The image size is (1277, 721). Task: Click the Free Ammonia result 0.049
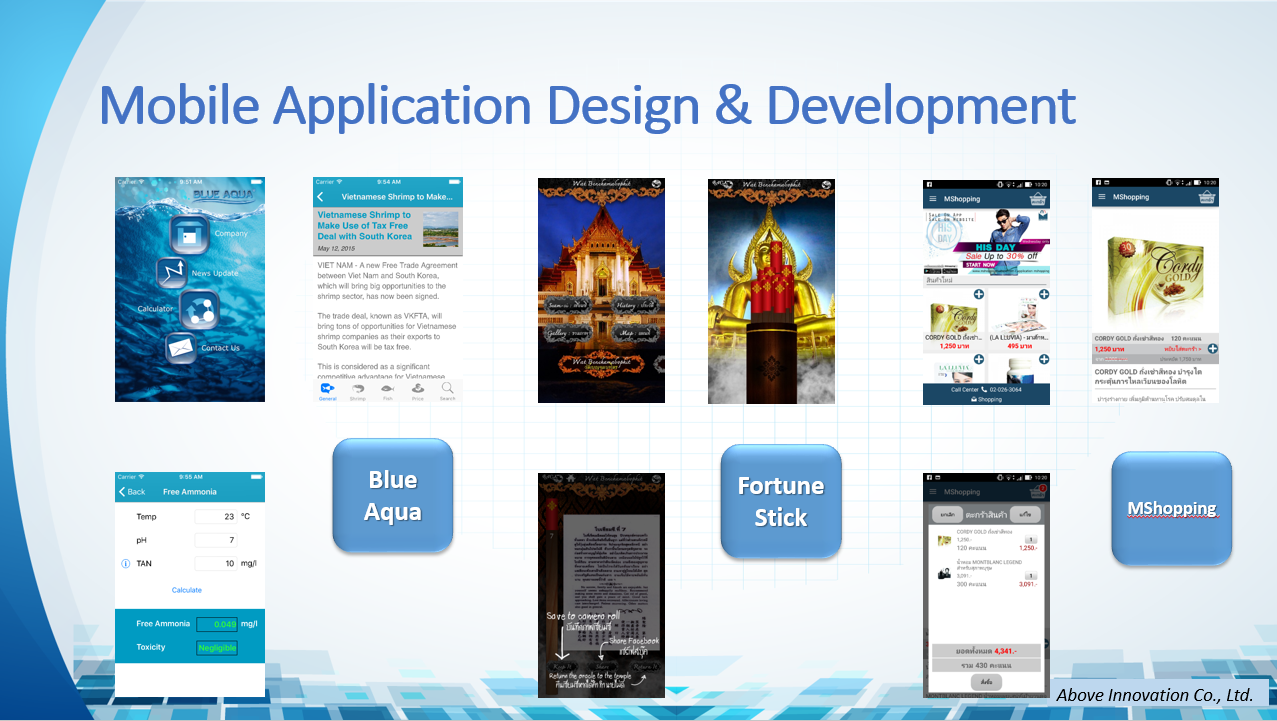[x=217, y=624]
